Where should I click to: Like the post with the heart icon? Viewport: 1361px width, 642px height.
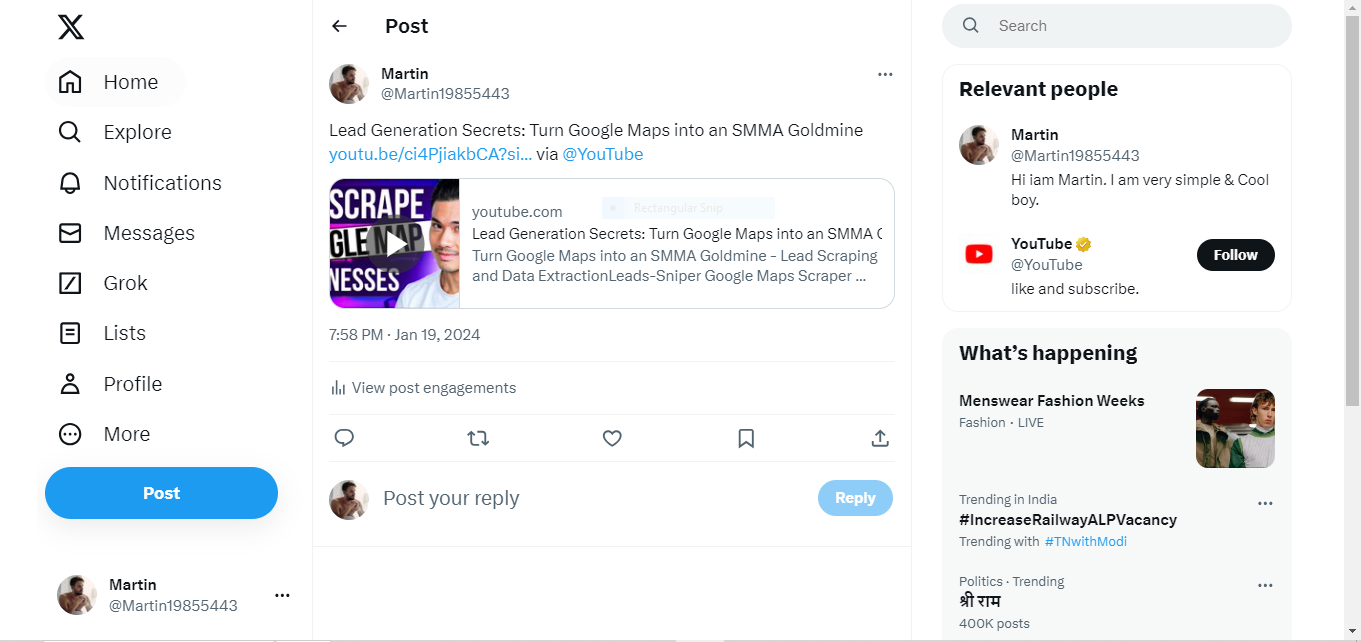[612, 438]
